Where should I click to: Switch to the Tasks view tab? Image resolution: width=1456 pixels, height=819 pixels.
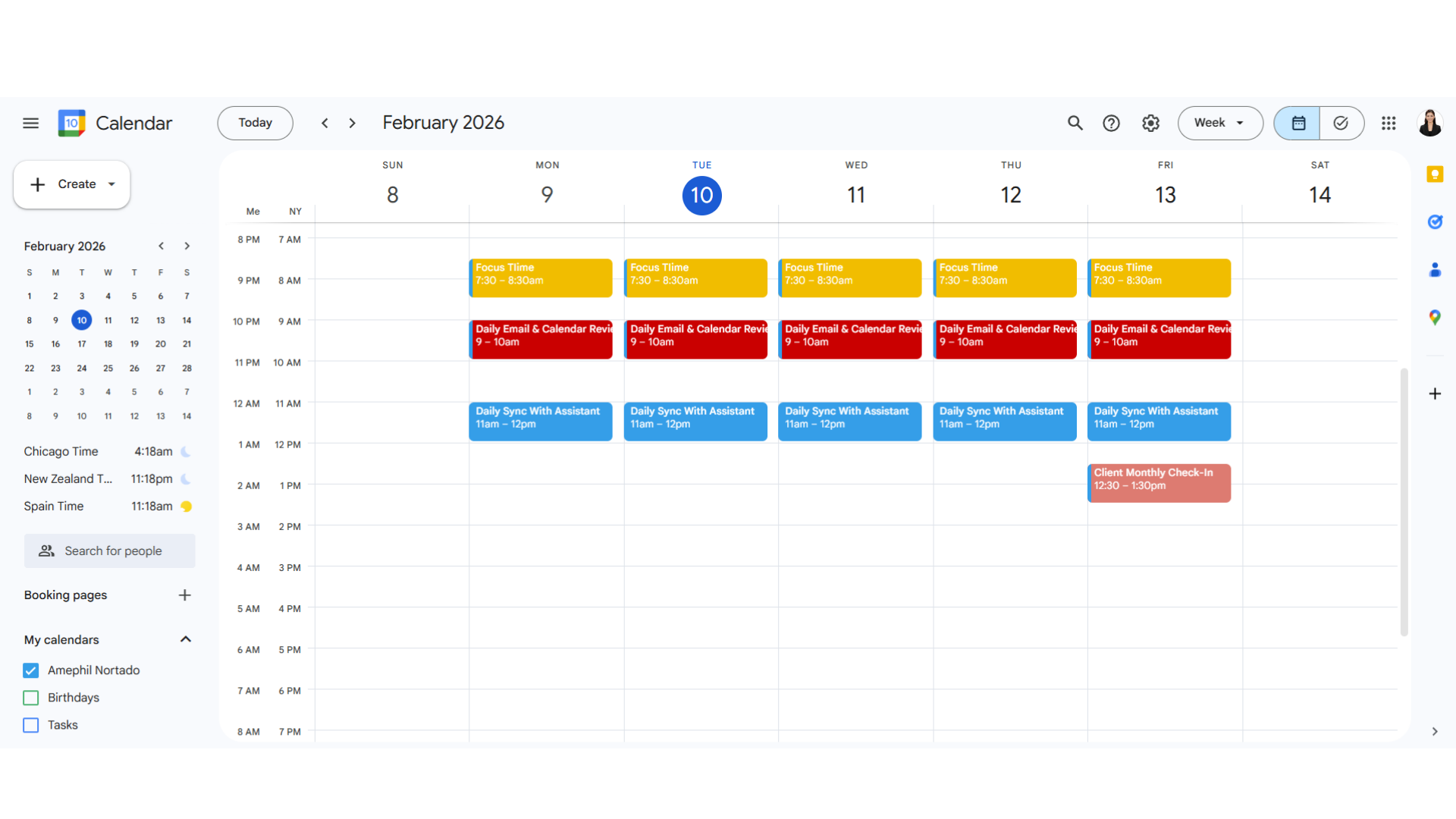pyautogui.click(x=1341, y=123)
